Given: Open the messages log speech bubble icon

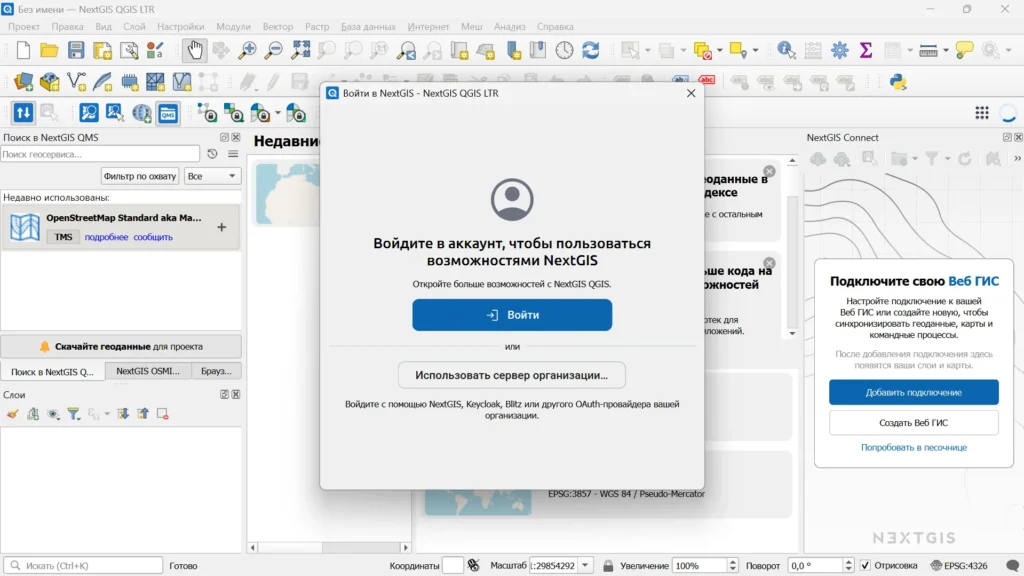Looking at the screenshot, I should [1012, 566].
